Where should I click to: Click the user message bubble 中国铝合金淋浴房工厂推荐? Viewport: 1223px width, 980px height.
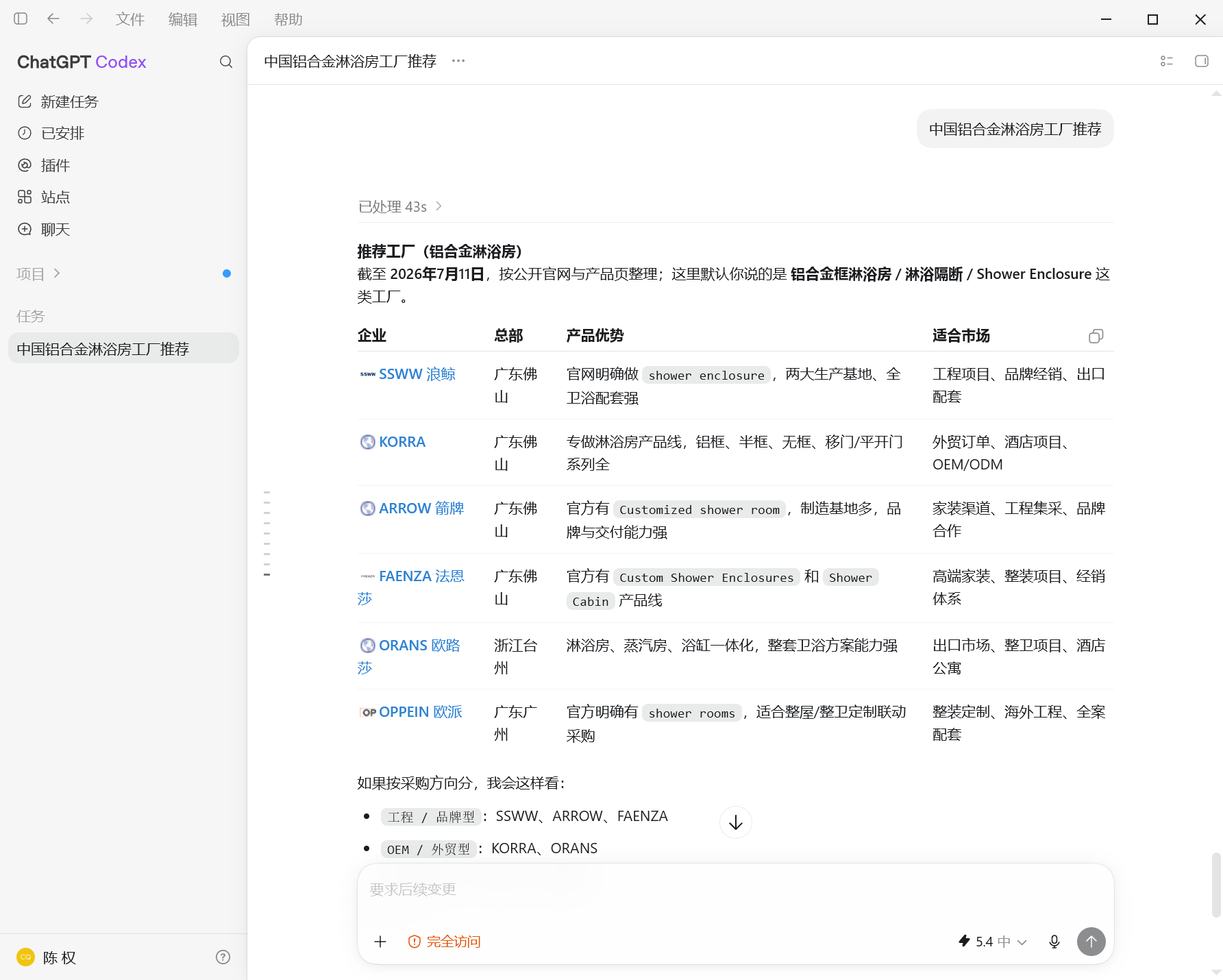tap(1015, 129)
